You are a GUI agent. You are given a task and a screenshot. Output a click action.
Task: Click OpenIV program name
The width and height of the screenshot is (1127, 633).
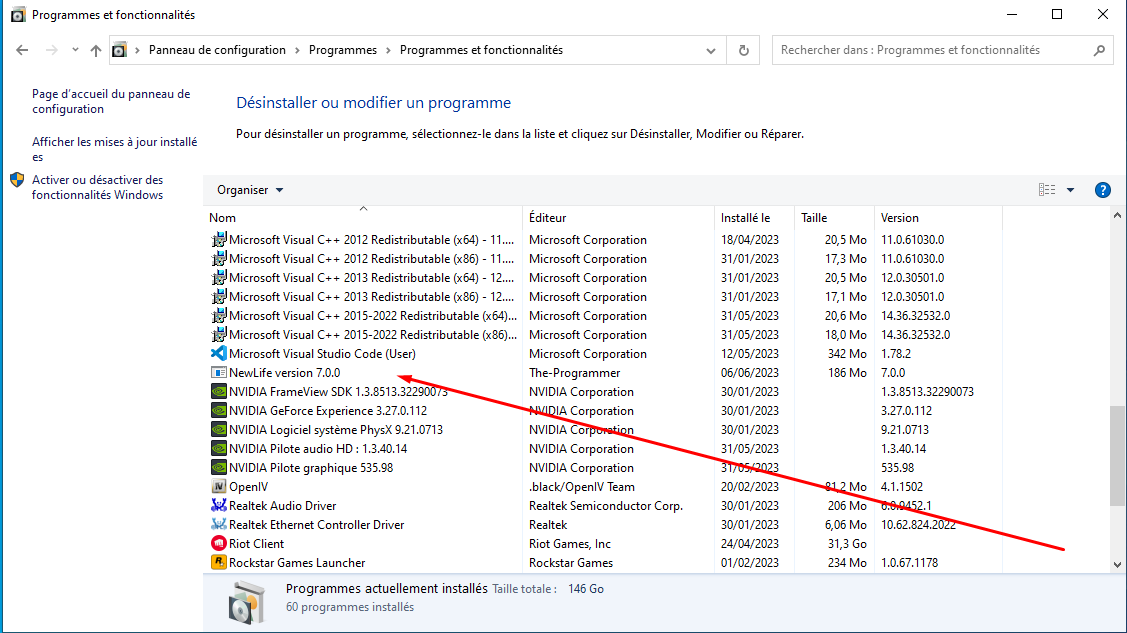pyautogui.click(x=249, y=486)
